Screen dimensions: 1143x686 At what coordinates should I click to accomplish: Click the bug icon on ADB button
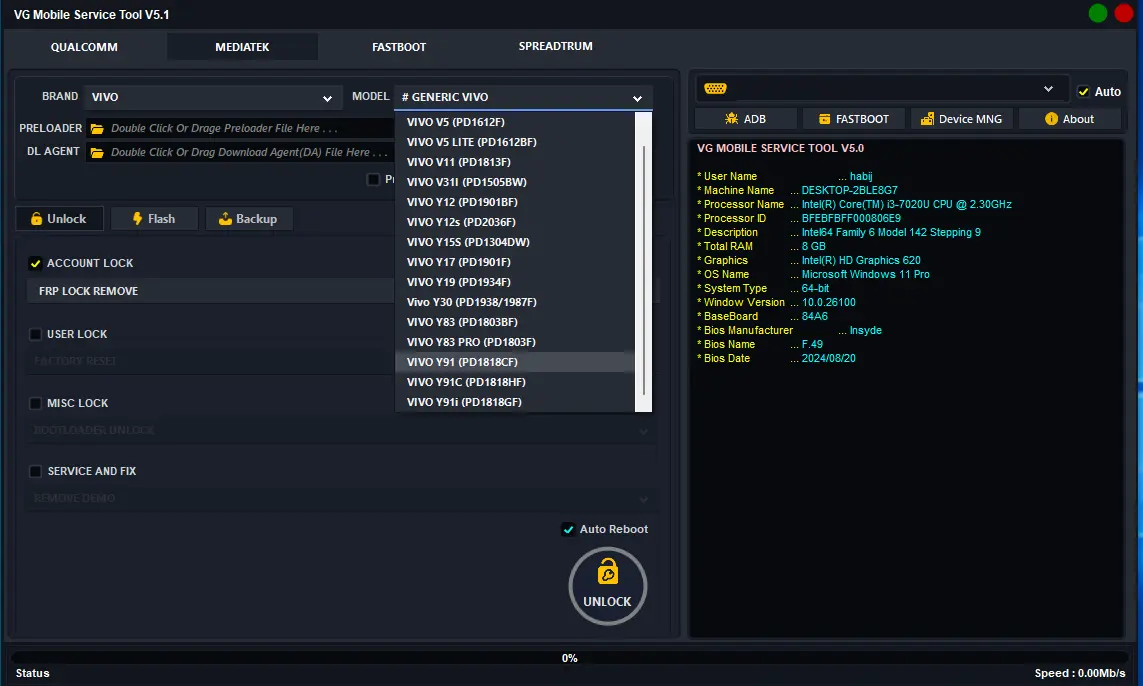731,119
